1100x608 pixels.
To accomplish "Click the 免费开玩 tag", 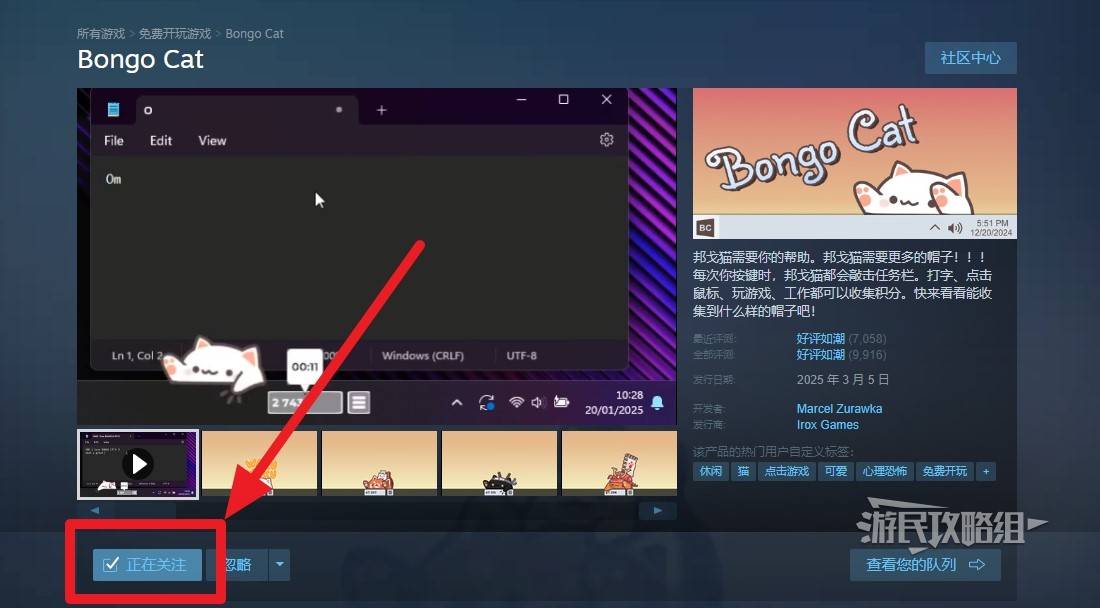I will pos(944,471).
